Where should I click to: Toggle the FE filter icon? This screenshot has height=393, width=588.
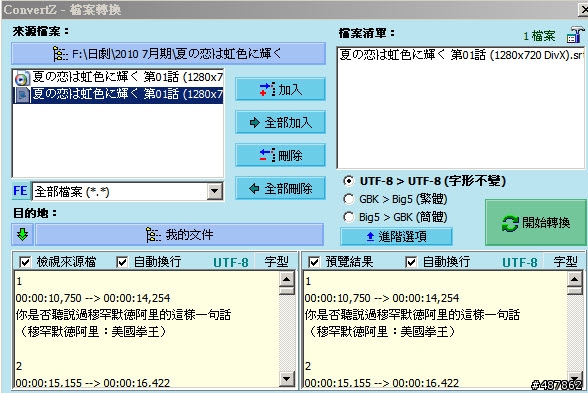(x=20, y=191)
